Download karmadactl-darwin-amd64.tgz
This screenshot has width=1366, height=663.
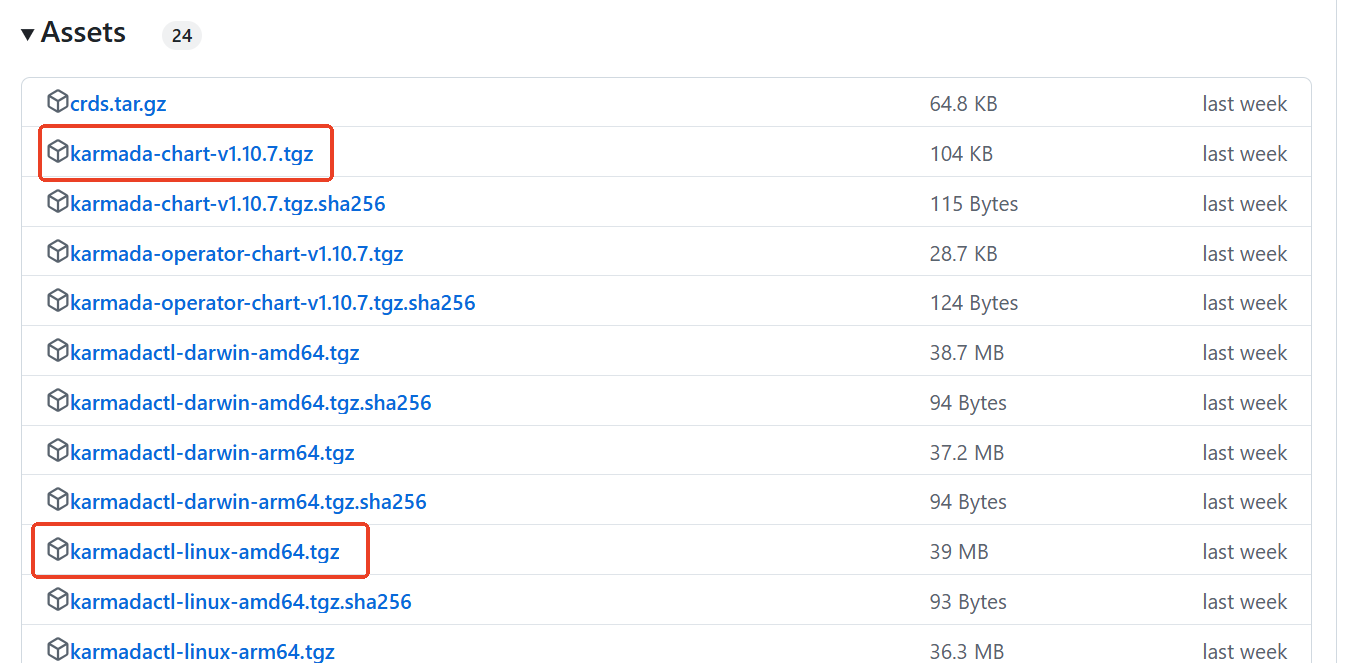point(214,353)
